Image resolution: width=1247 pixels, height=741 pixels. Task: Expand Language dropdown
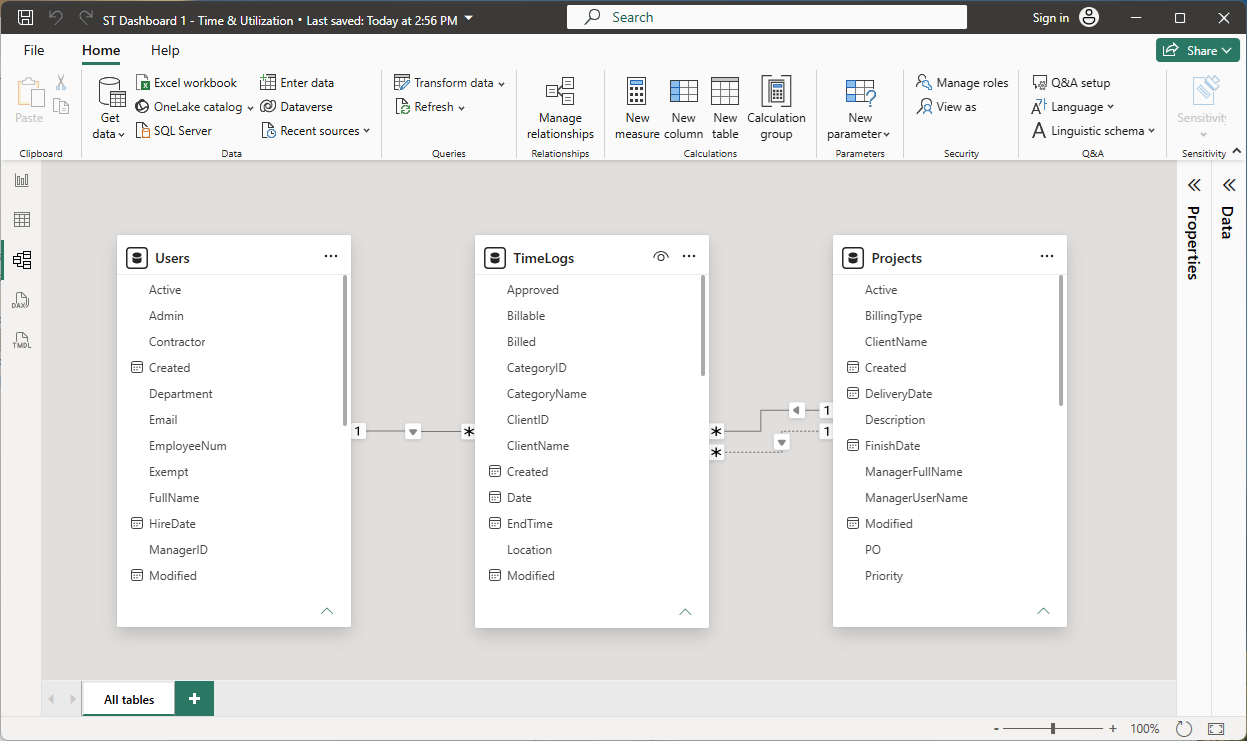[1110, 107]
